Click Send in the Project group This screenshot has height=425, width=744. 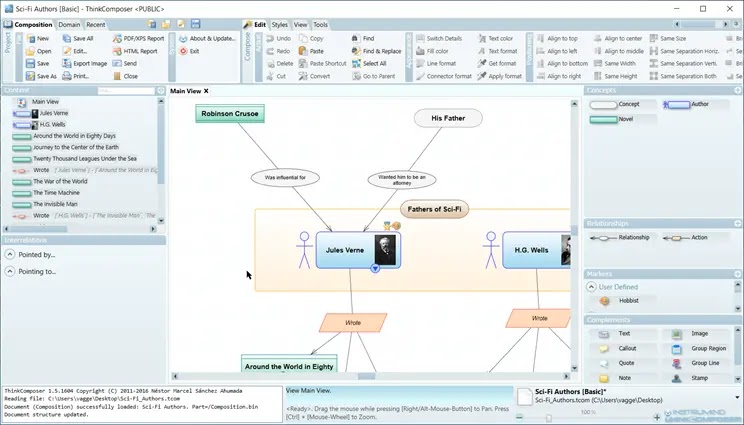click(125, 64)
